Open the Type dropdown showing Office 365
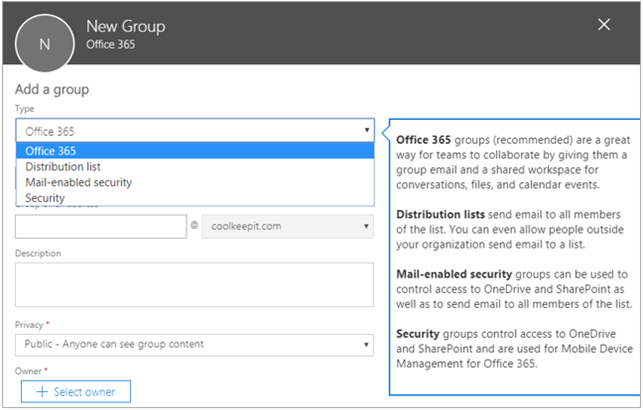The width and height of the screenshot is (643, 410). tap(195, 131)
